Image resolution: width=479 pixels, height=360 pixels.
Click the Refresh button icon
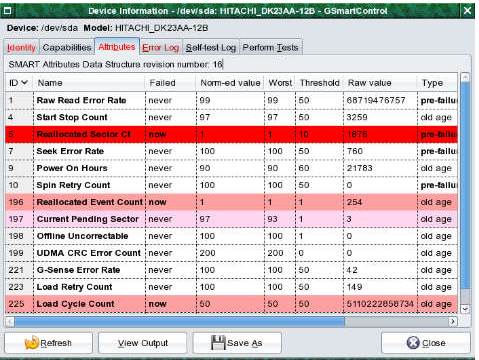(32, 343)
